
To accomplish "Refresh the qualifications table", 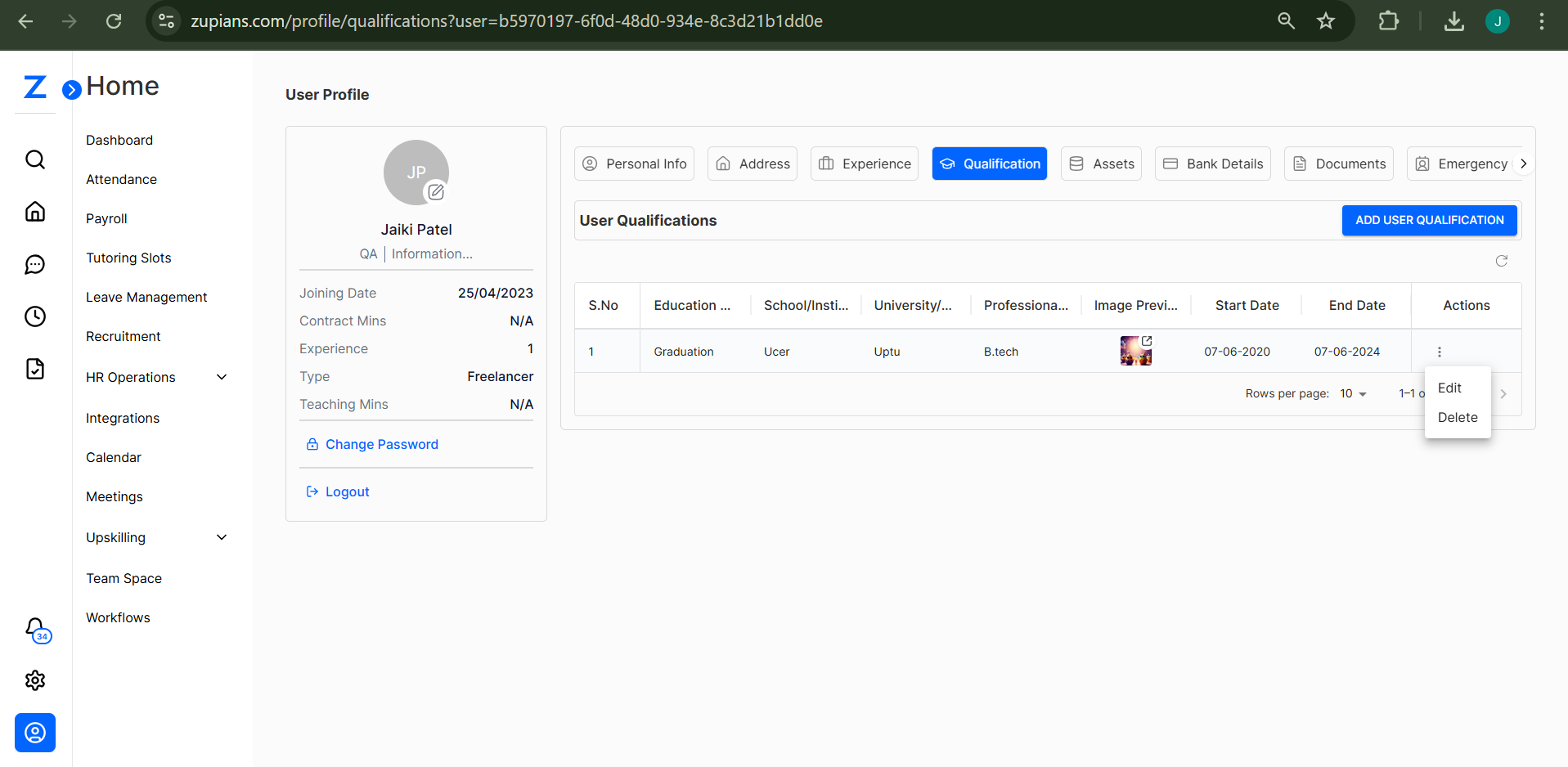I will coord(1501,261).
